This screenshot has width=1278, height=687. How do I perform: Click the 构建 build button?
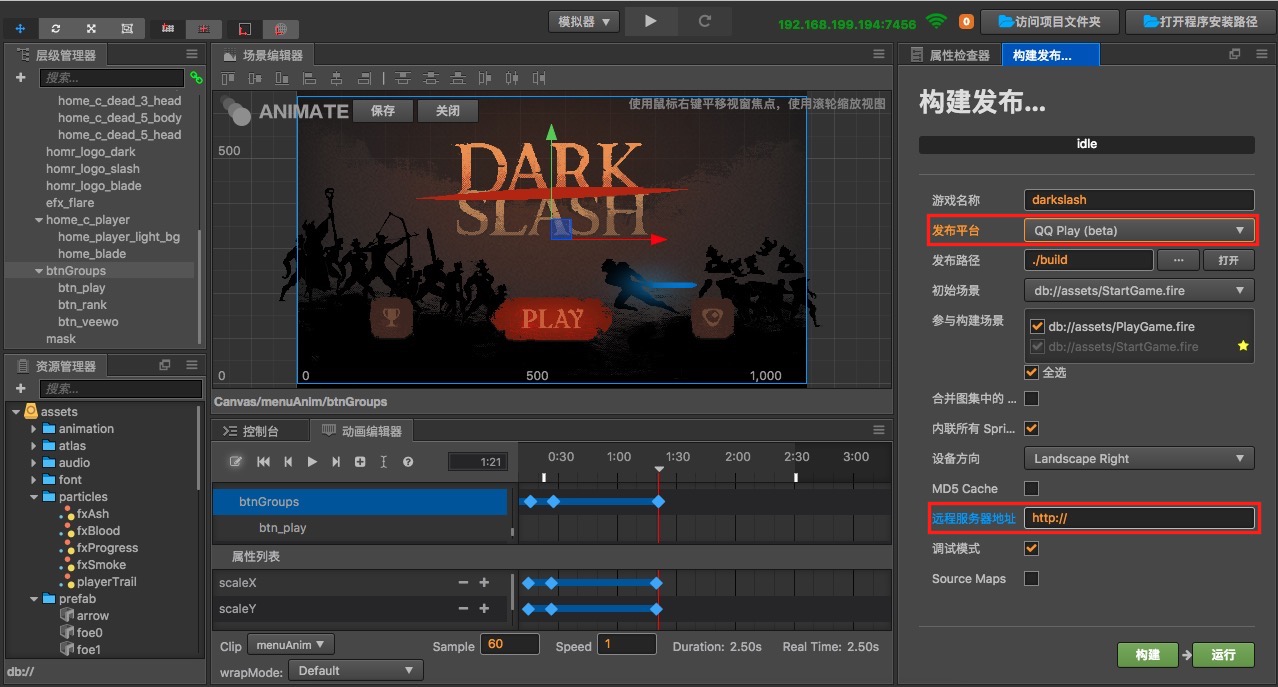click(1148, 655)
